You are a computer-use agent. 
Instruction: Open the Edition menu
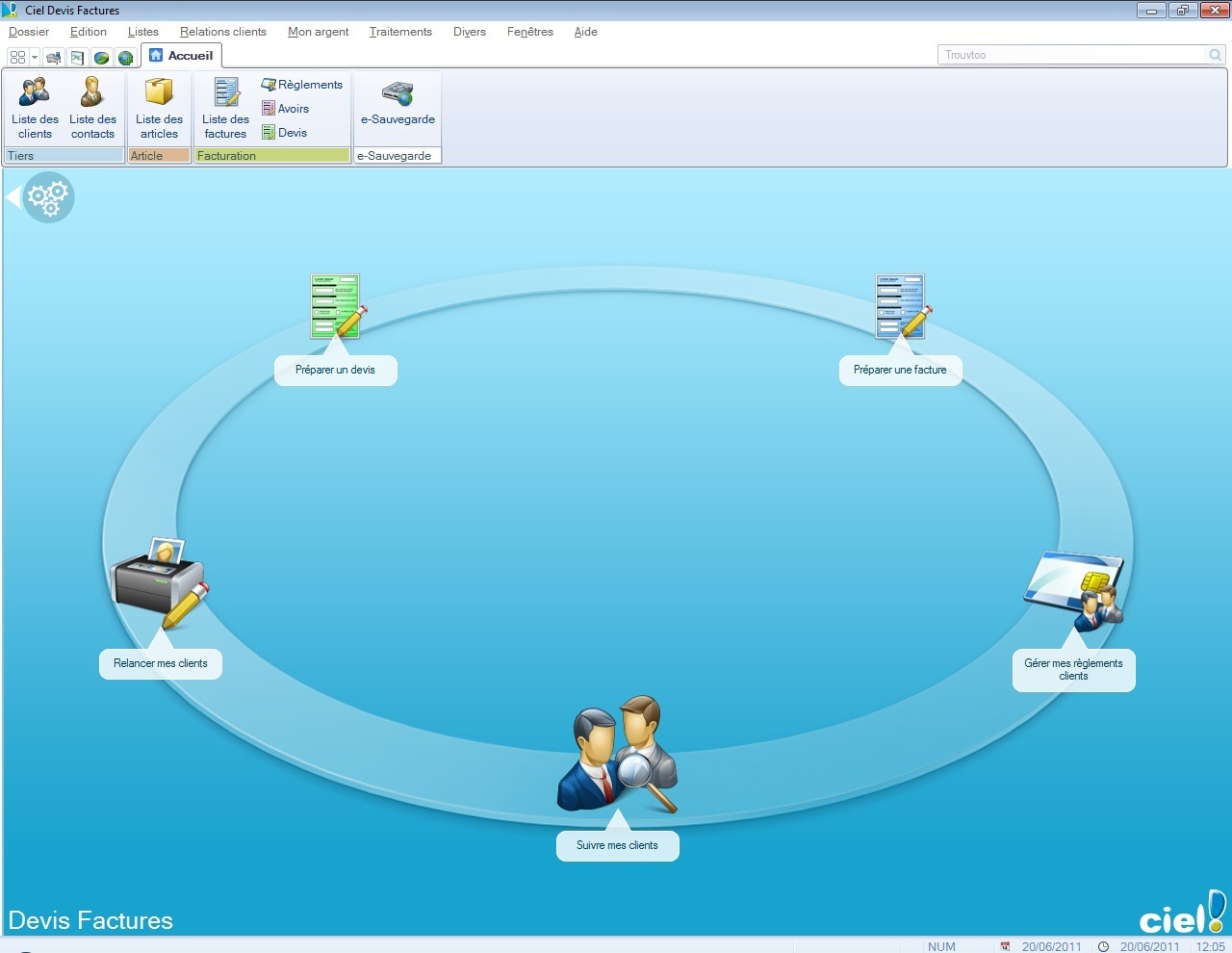click(x=89, y=32)
